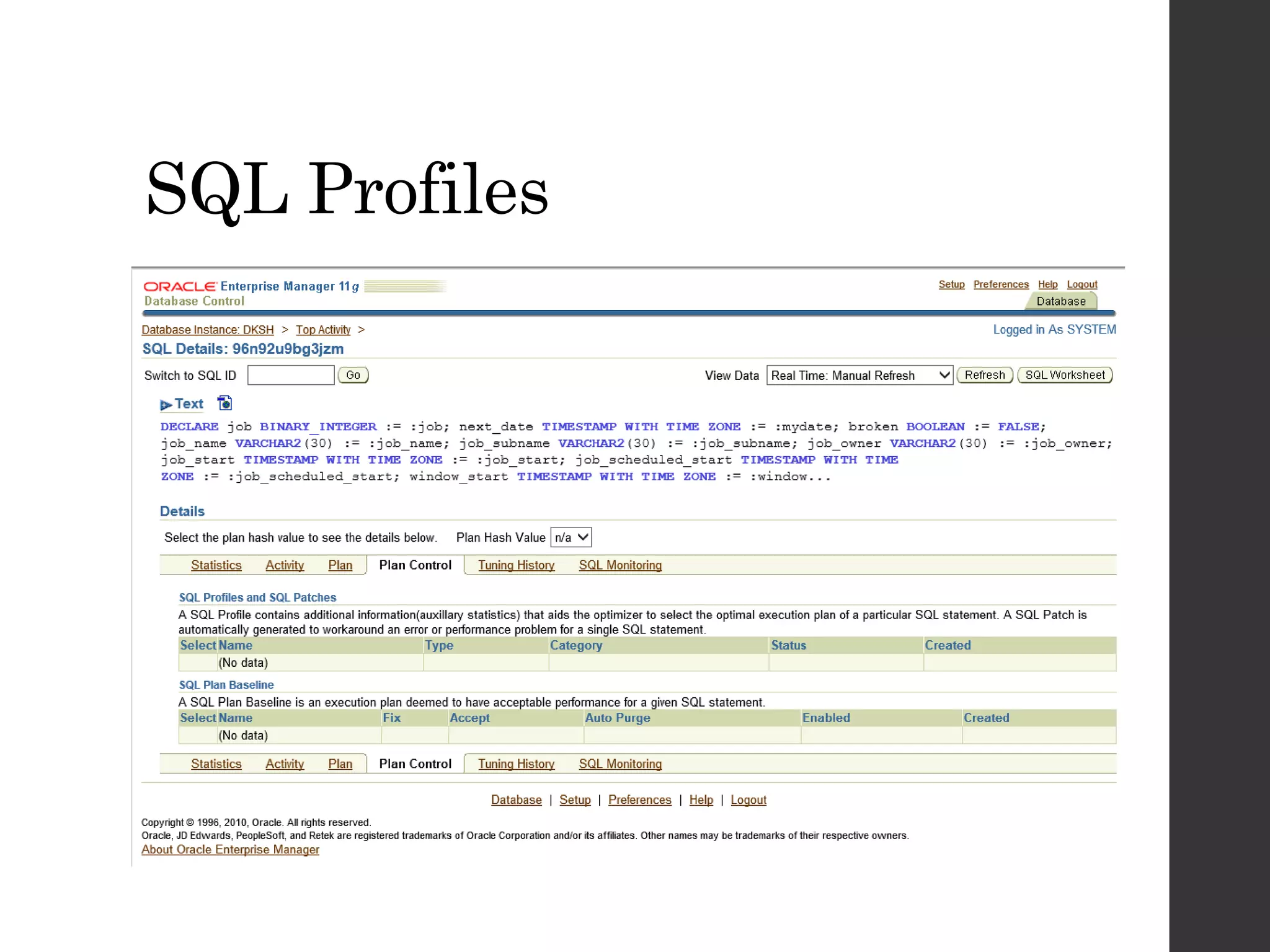Viewport: 1270px width, 952px height.
Task: Switch to upper SQL Monitoring tab
Action: pos(620,565)
